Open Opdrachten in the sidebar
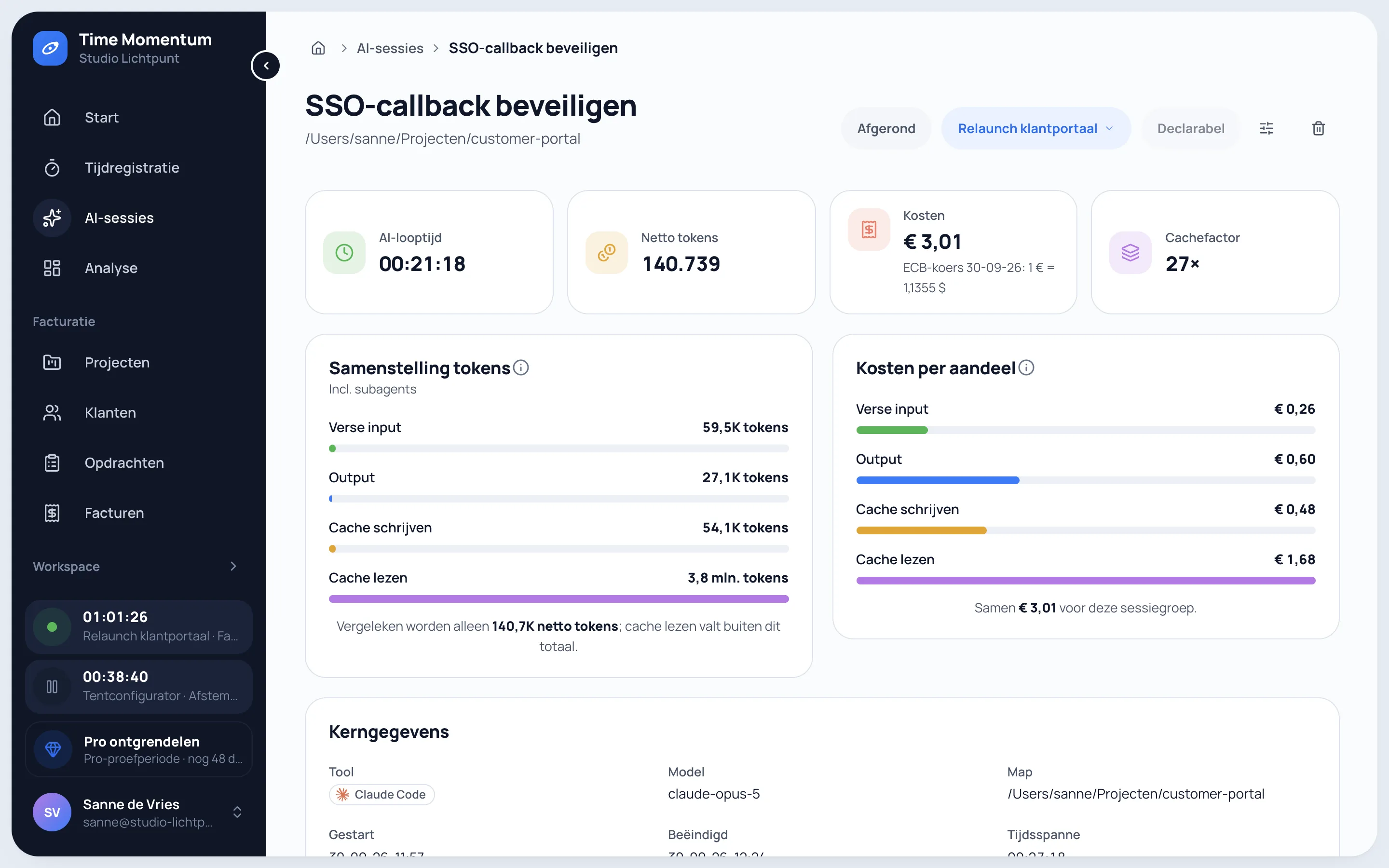This screenshot has width=1389, height=868. (x=139, y=463)
